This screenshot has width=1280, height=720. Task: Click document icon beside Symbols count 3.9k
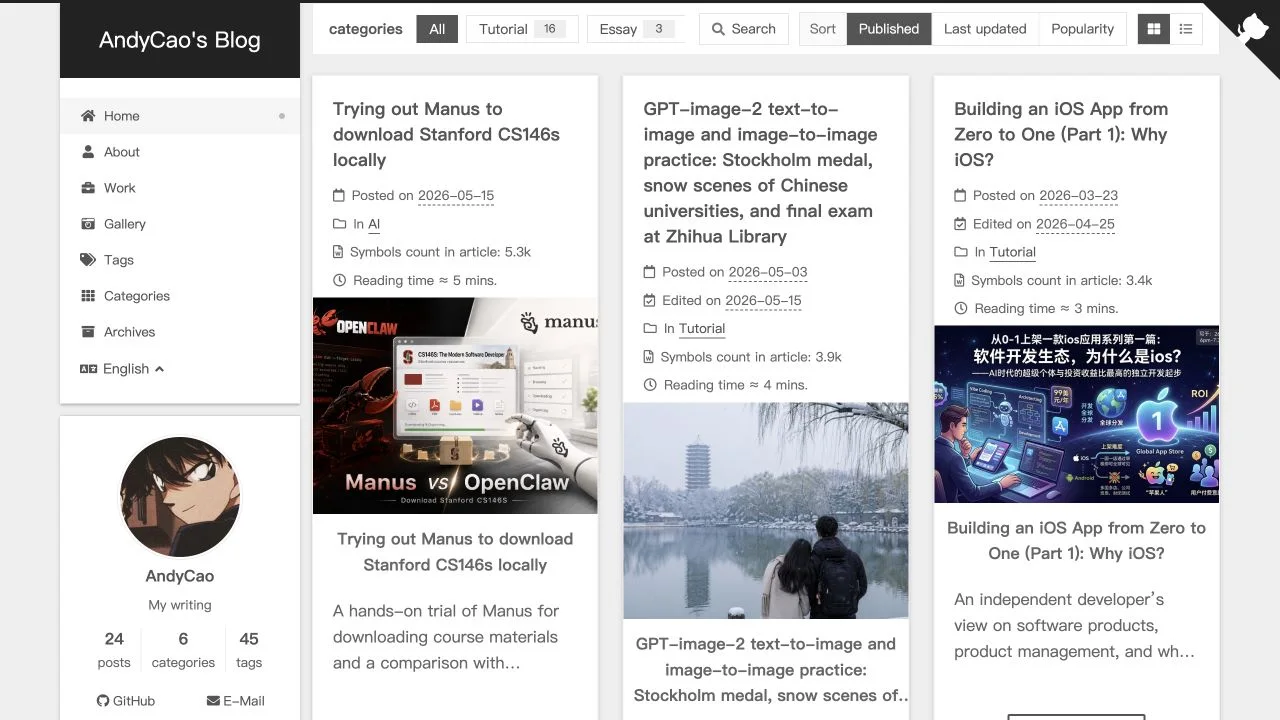pos(649,357)
